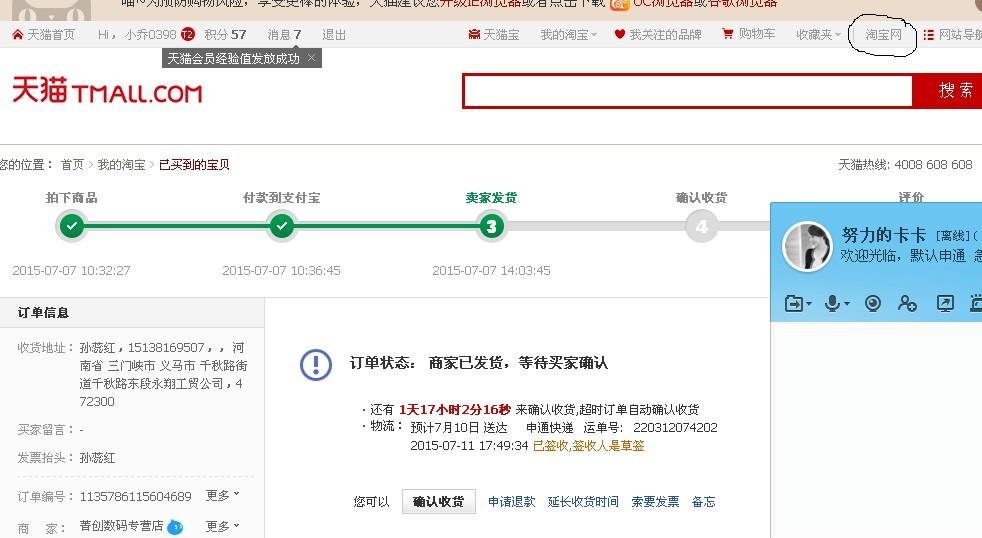Click the T2 member level badge
The image size is (982, 538).
coord(187,34)
